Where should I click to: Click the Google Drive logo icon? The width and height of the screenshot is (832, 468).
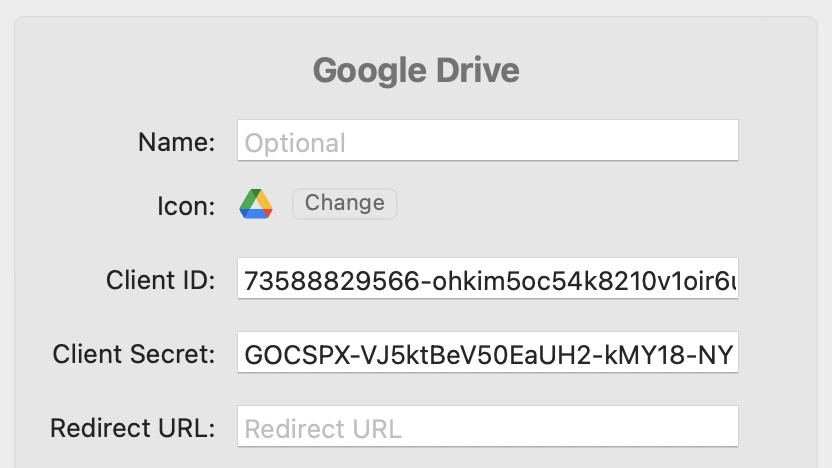pos(256,204)
